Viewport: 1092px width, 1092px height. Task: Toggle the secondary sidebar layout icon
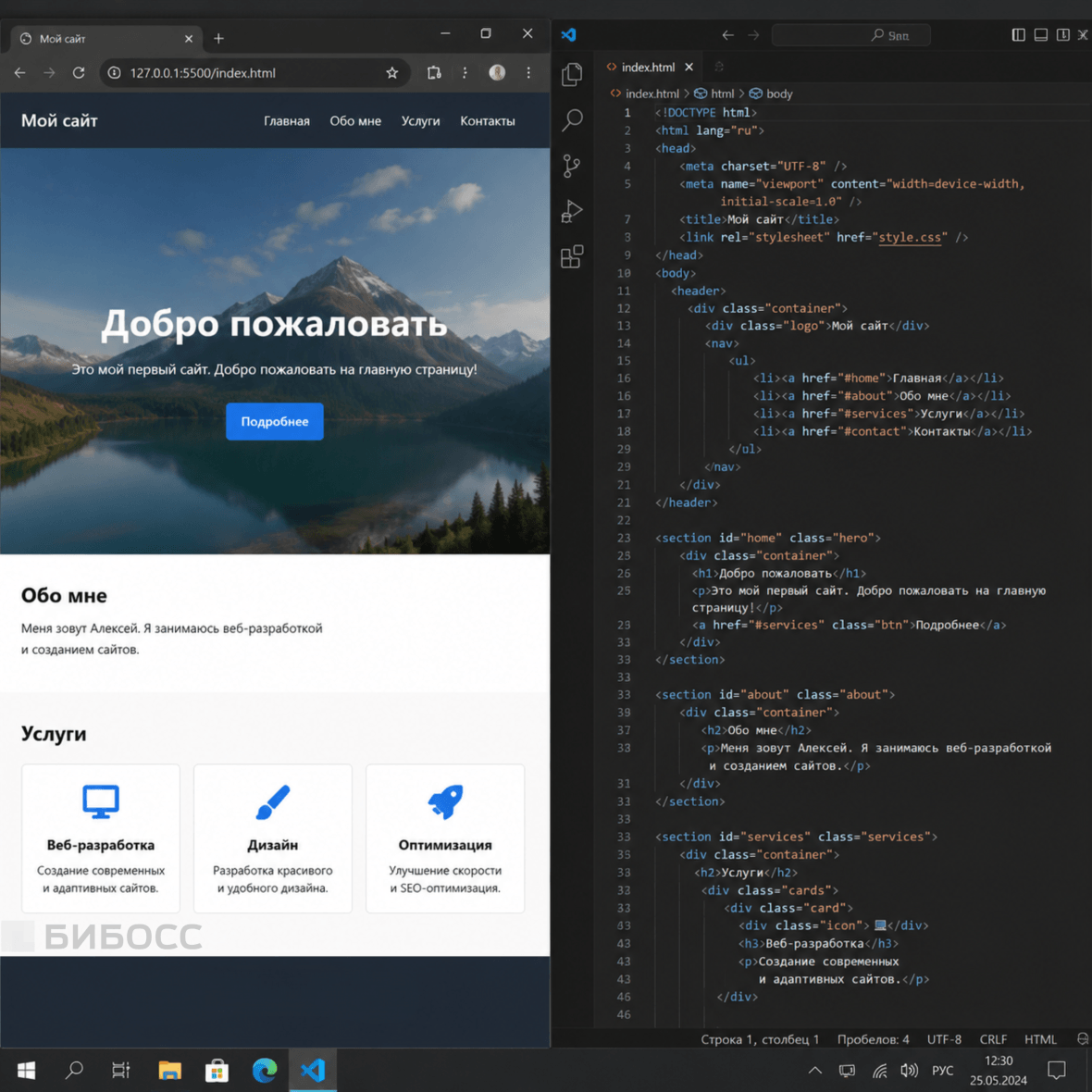tap(1062, 35)
